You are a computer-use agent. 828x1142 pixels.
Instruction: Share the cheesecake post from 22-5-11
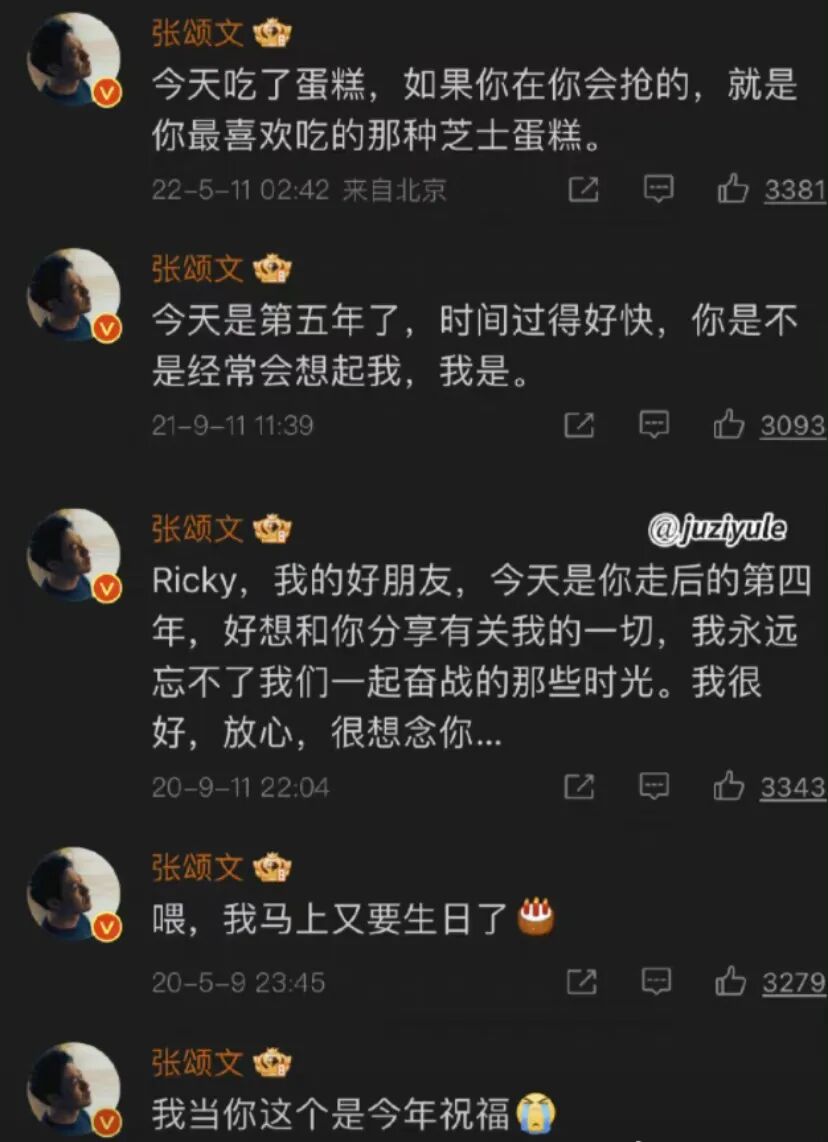583,190
